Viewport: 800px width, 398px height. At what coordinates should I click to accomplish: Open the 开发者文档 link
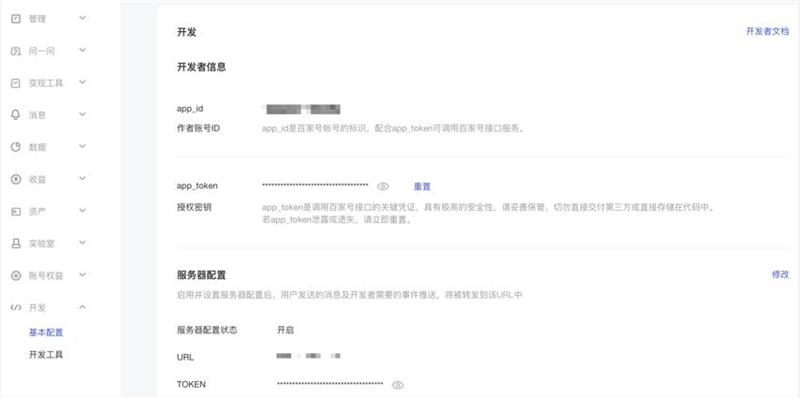[767, 32]
